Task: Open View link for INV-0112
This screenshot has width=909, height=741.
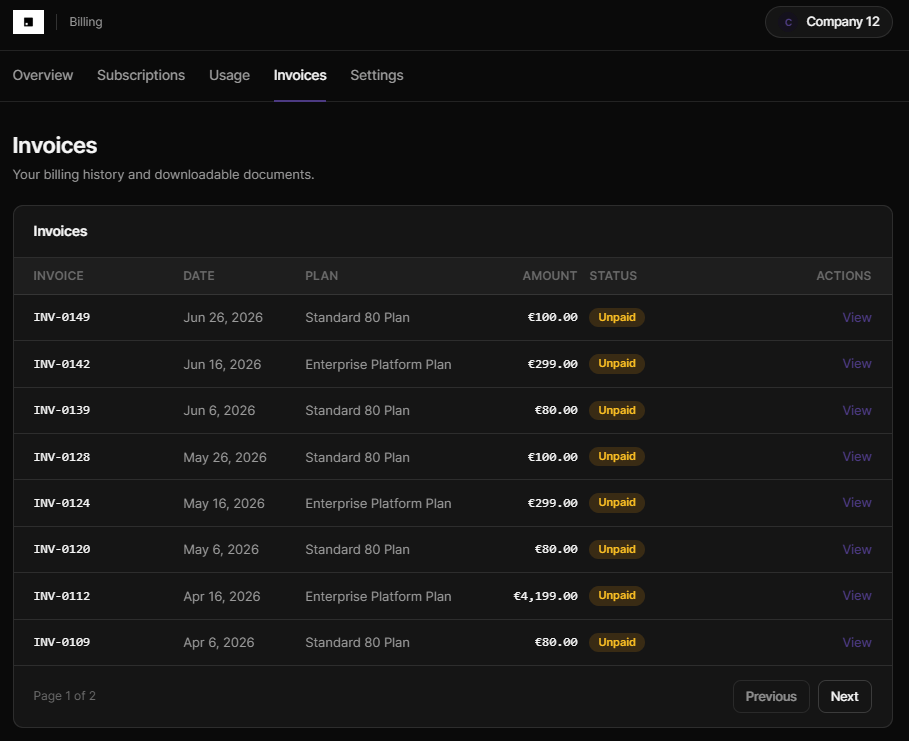Action: pyautogui.click(x=857, y=595)
